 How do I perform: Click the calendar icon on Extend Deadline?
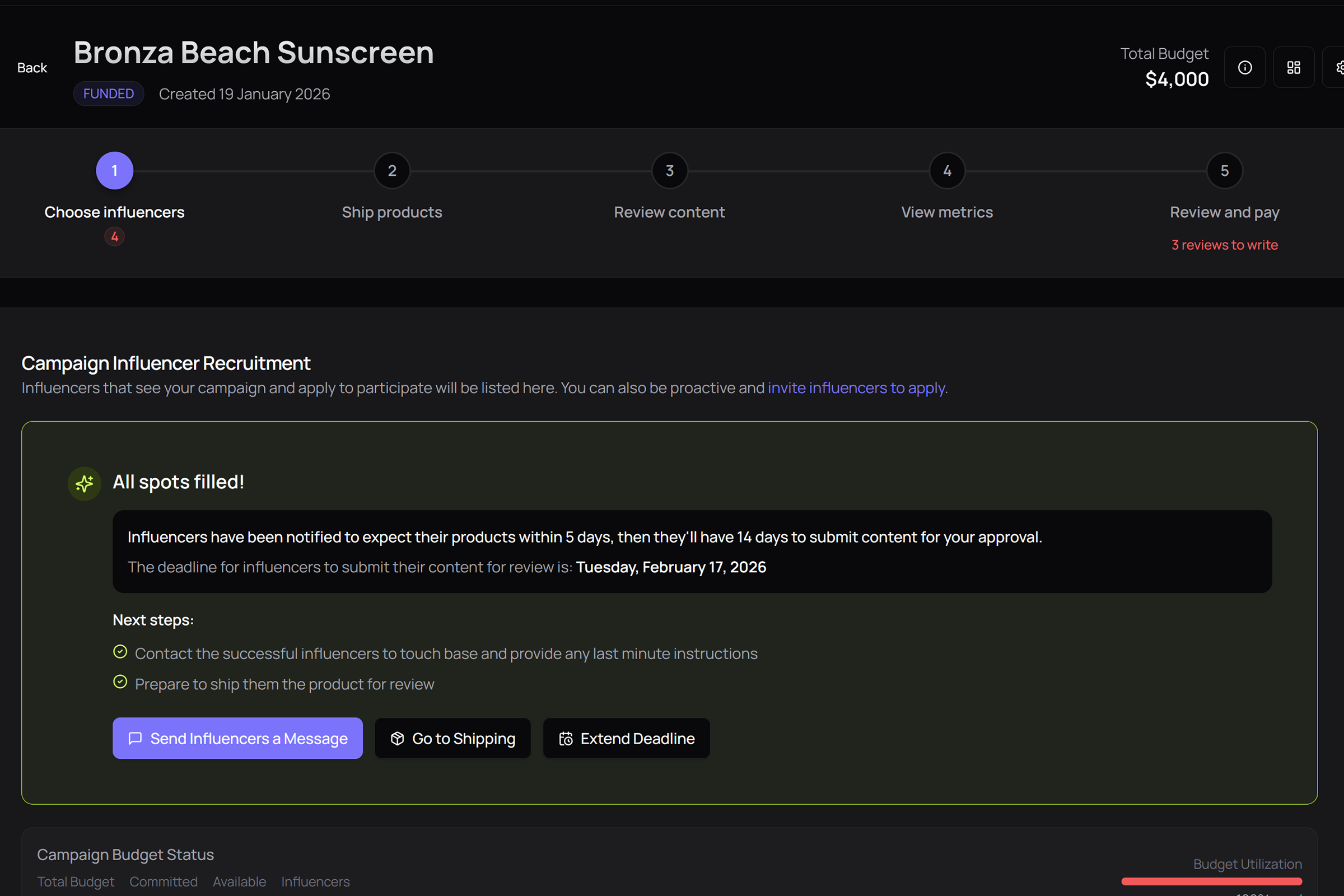[566, 738]
